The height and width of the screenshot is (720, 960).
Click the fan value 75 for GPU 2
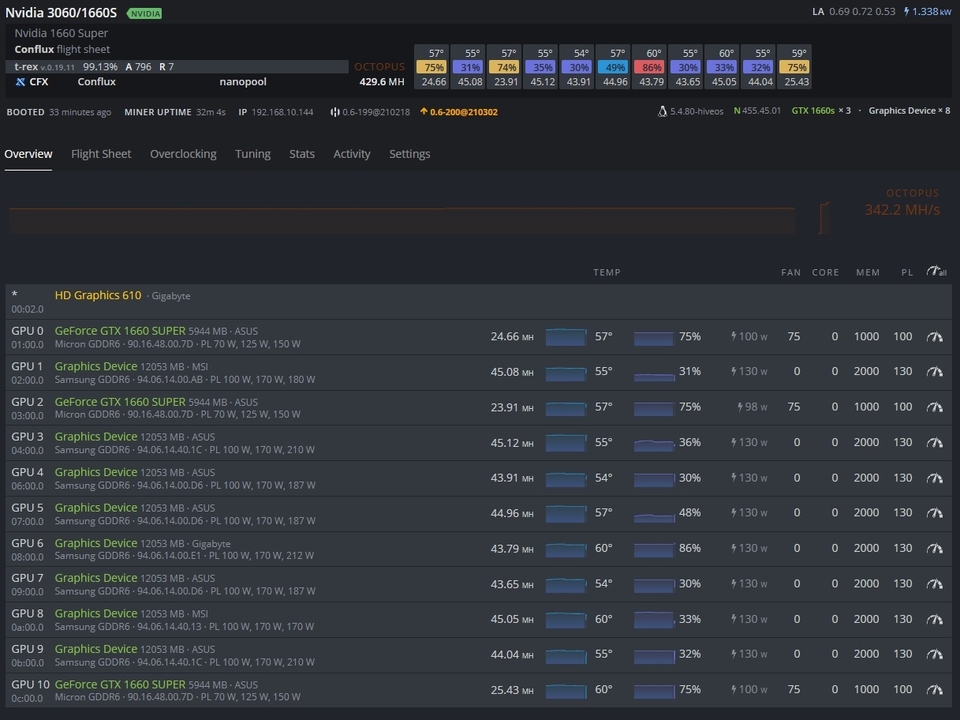(793, 407)
